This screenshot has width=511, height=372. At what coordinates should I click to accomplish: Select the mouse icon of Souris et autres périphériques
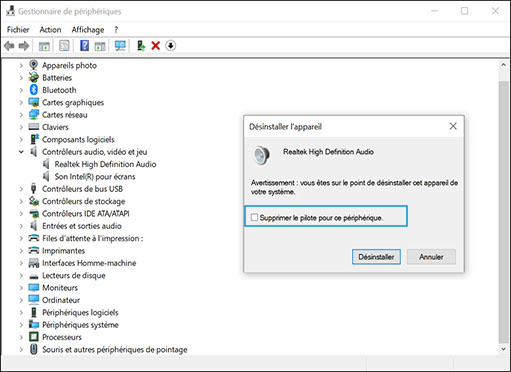(34, 349)
